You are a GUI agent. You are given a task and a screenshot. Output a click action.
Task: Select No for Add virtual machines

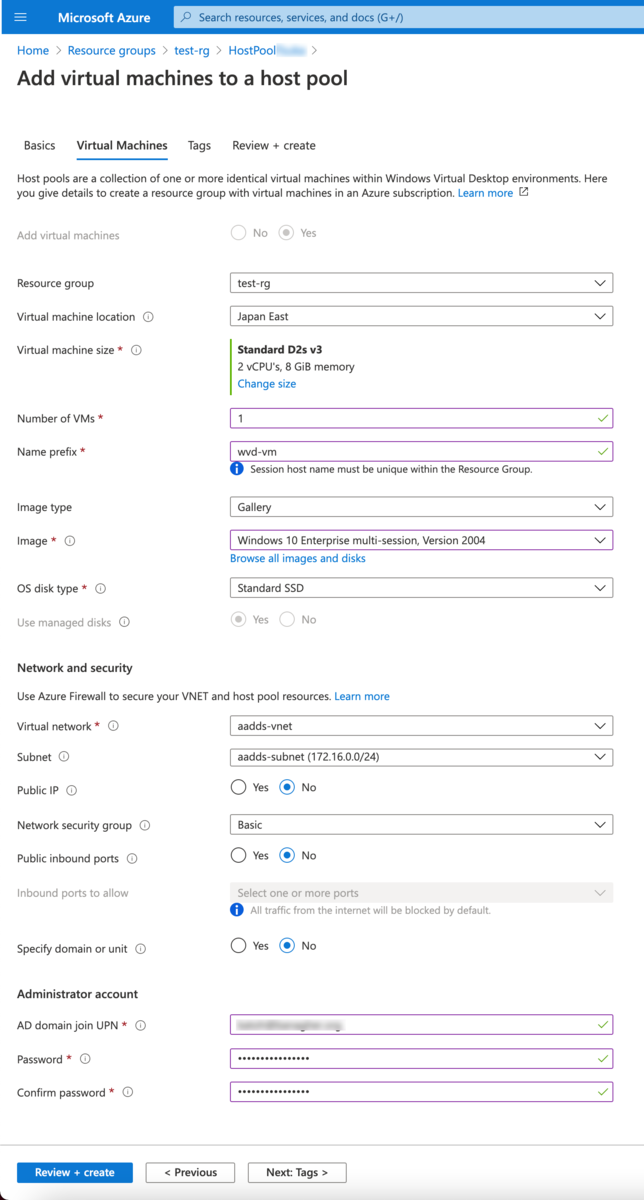pyautogui.click(x=238, y=233)
